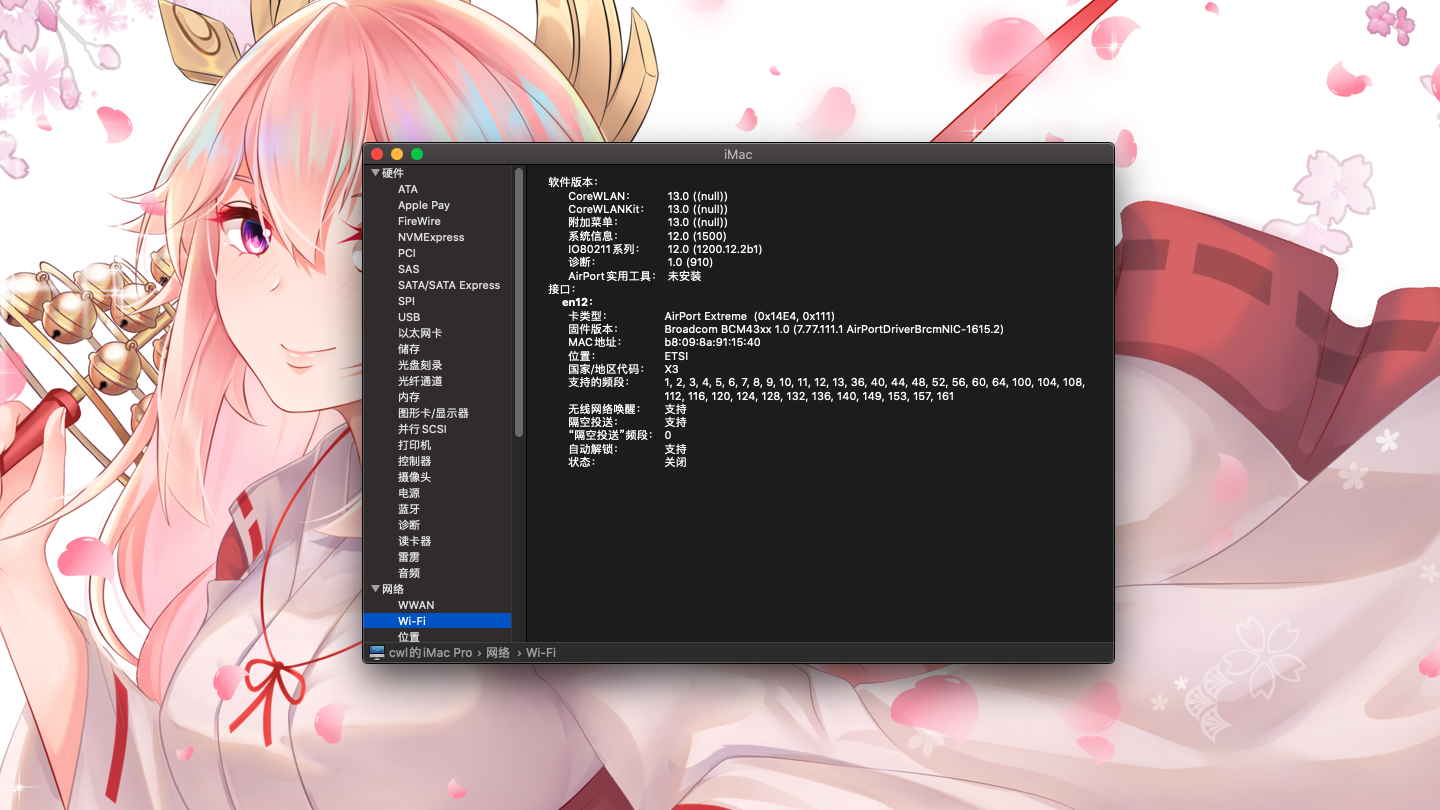Viewport: 1440px width, 810px height.
Task: Click the en12 interface heading
Action: 577,302
